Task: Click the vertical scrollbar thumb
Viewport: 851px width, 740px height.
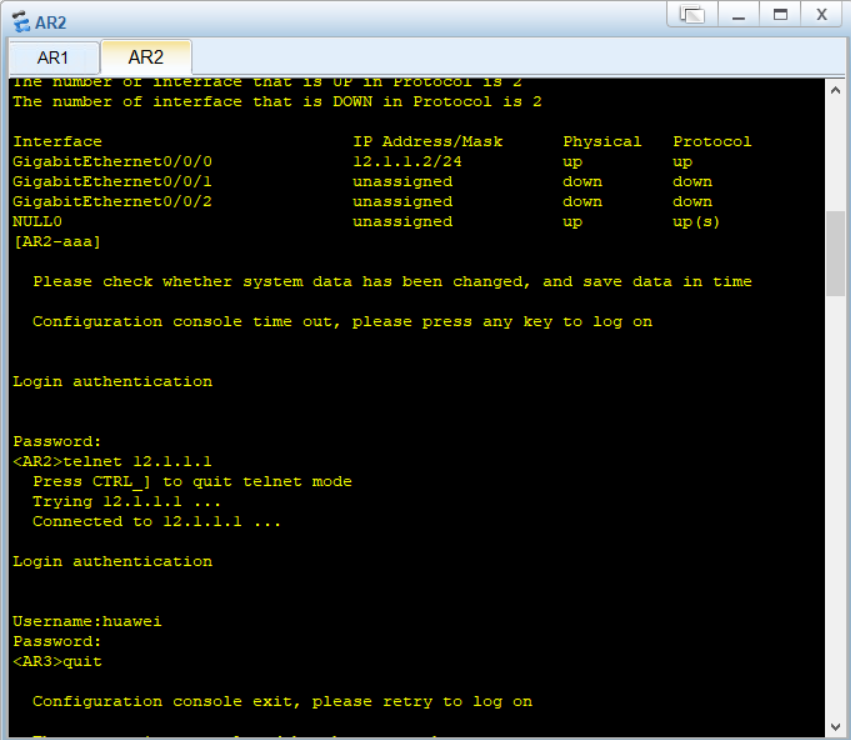Action: (835, 253)
